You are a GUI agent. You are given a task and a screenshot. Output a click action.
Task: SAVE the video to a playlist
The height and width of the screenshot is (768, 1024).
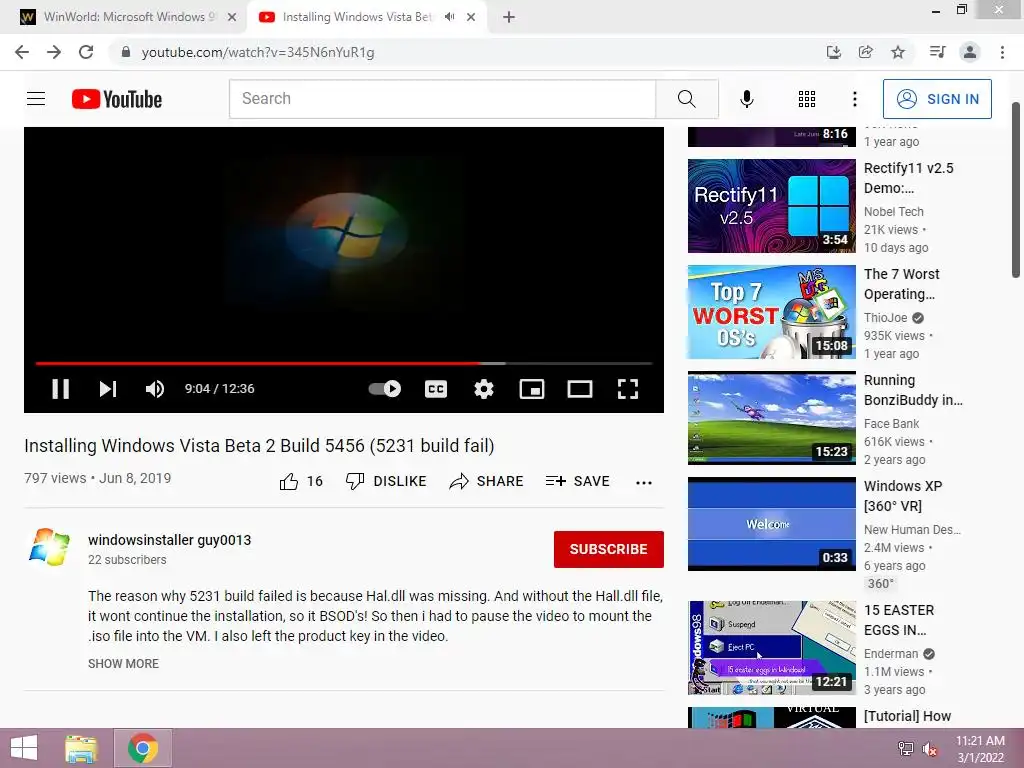click(x=577, y=481)
